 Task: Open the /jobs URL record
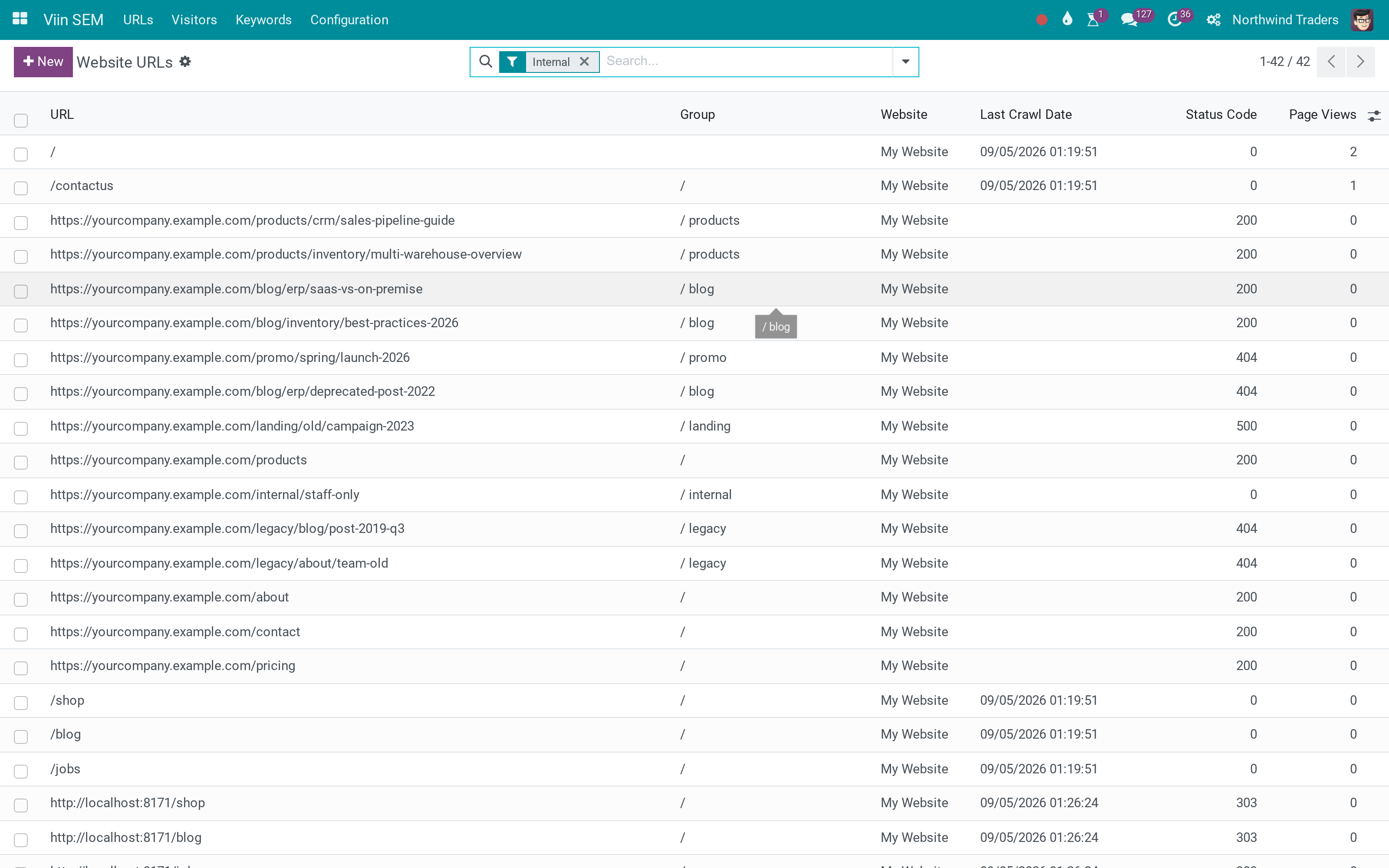point(66,769)
